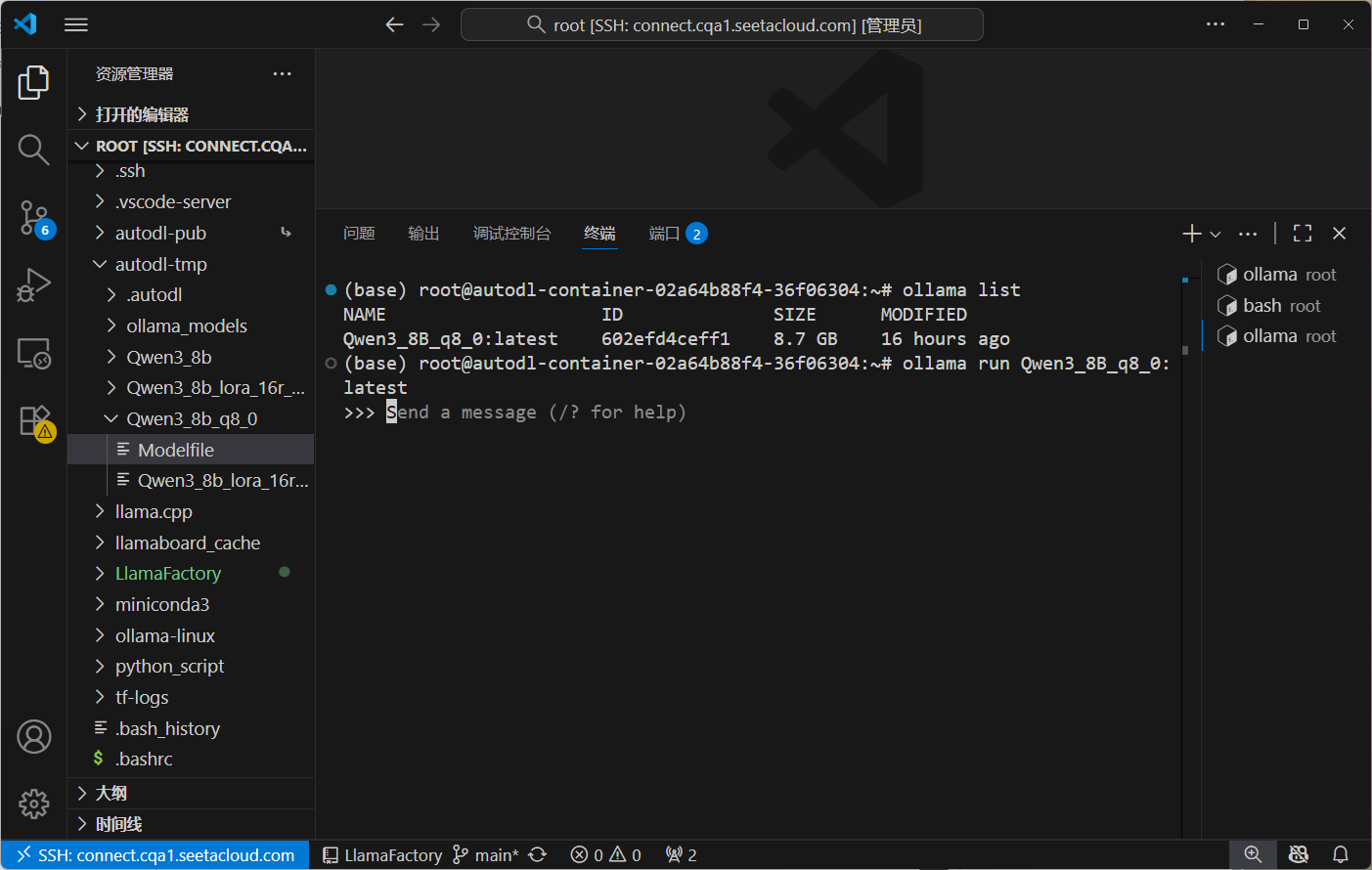Viewport: 1372px width, 870px height.
Task: Expand the .vscode-server folder
Action: coord(191,202)
